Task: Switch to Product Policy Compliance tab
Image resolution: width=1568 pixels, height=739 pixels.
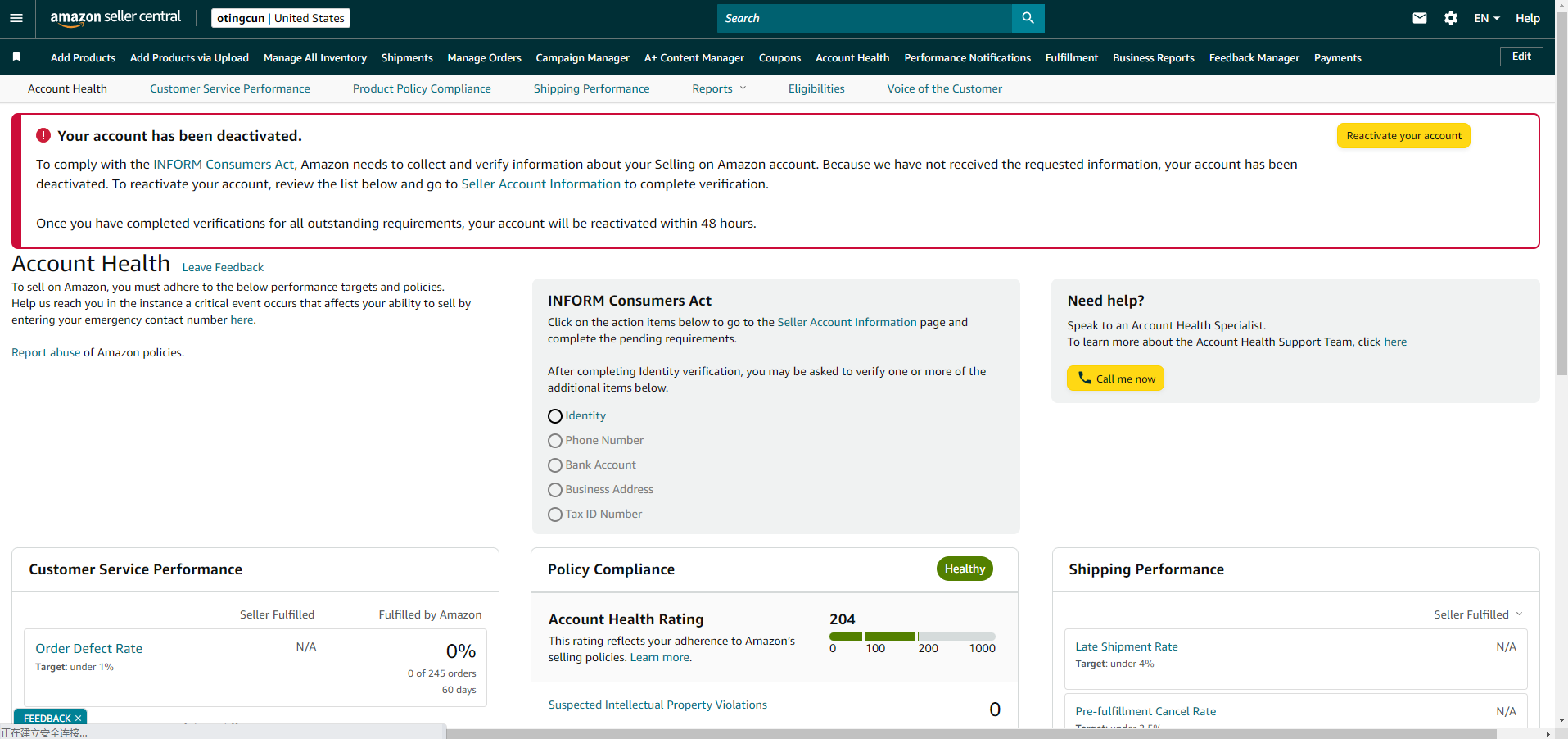Action: click(x=422, y=88)
